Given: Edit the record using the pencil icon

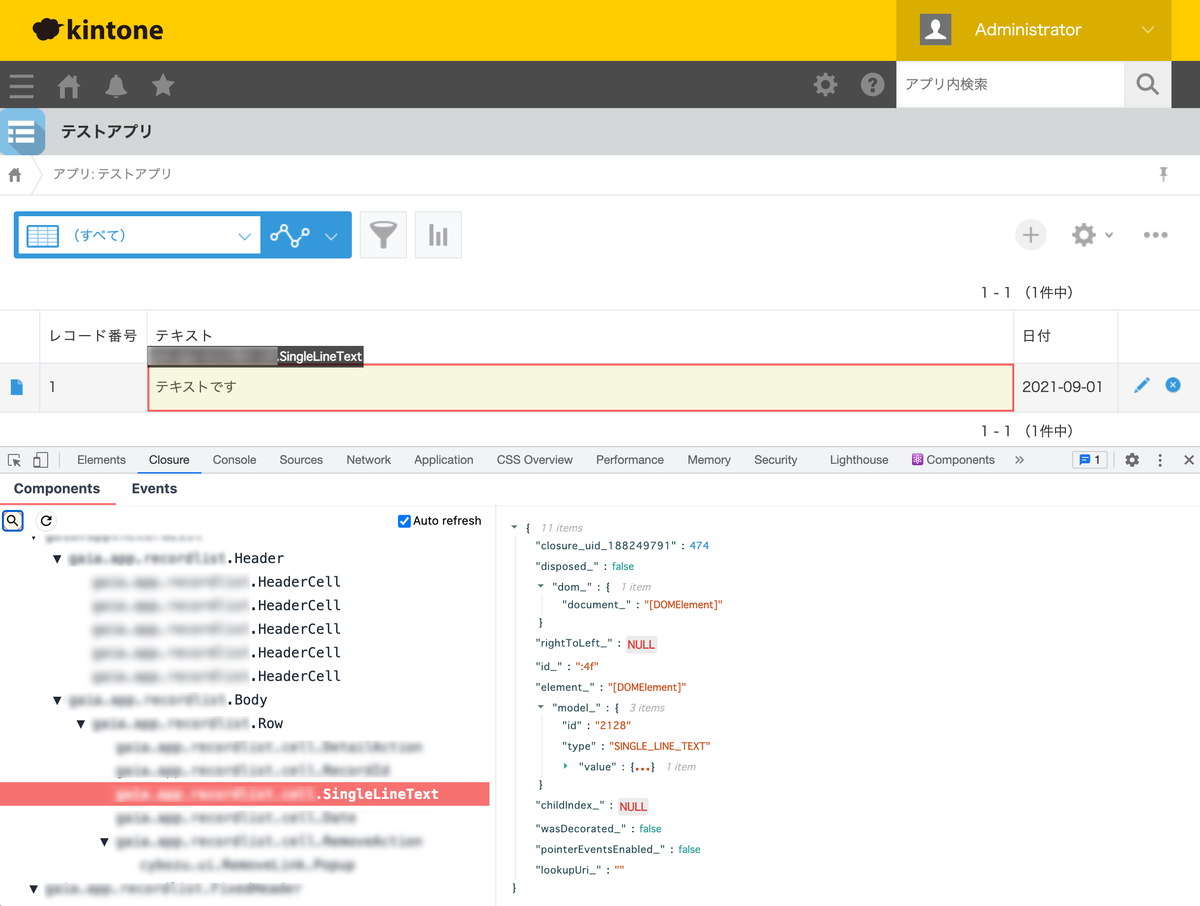Looking at the screenshot, I should [x=1141, y=384].
